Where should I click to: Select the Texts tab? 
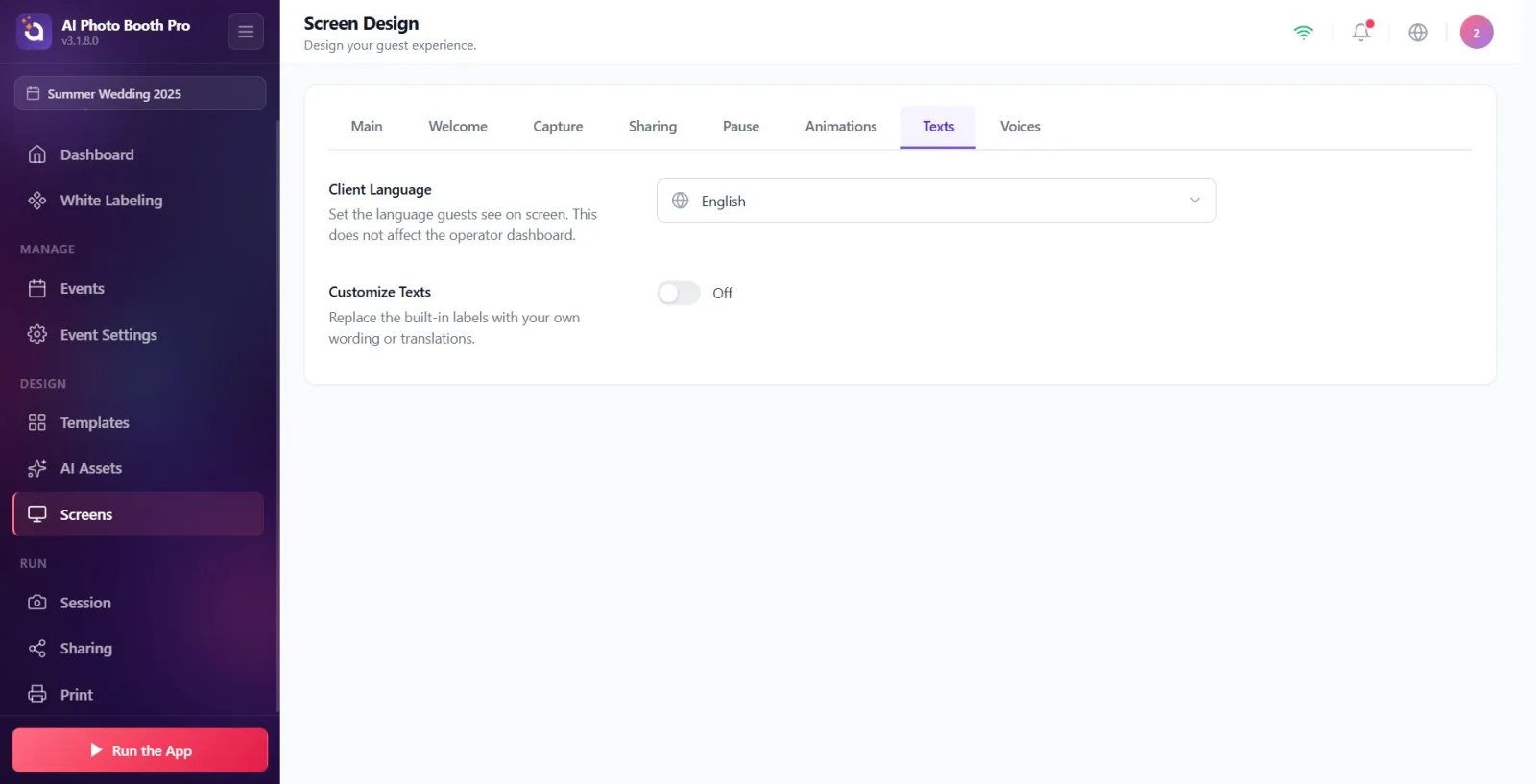point(938,127)
